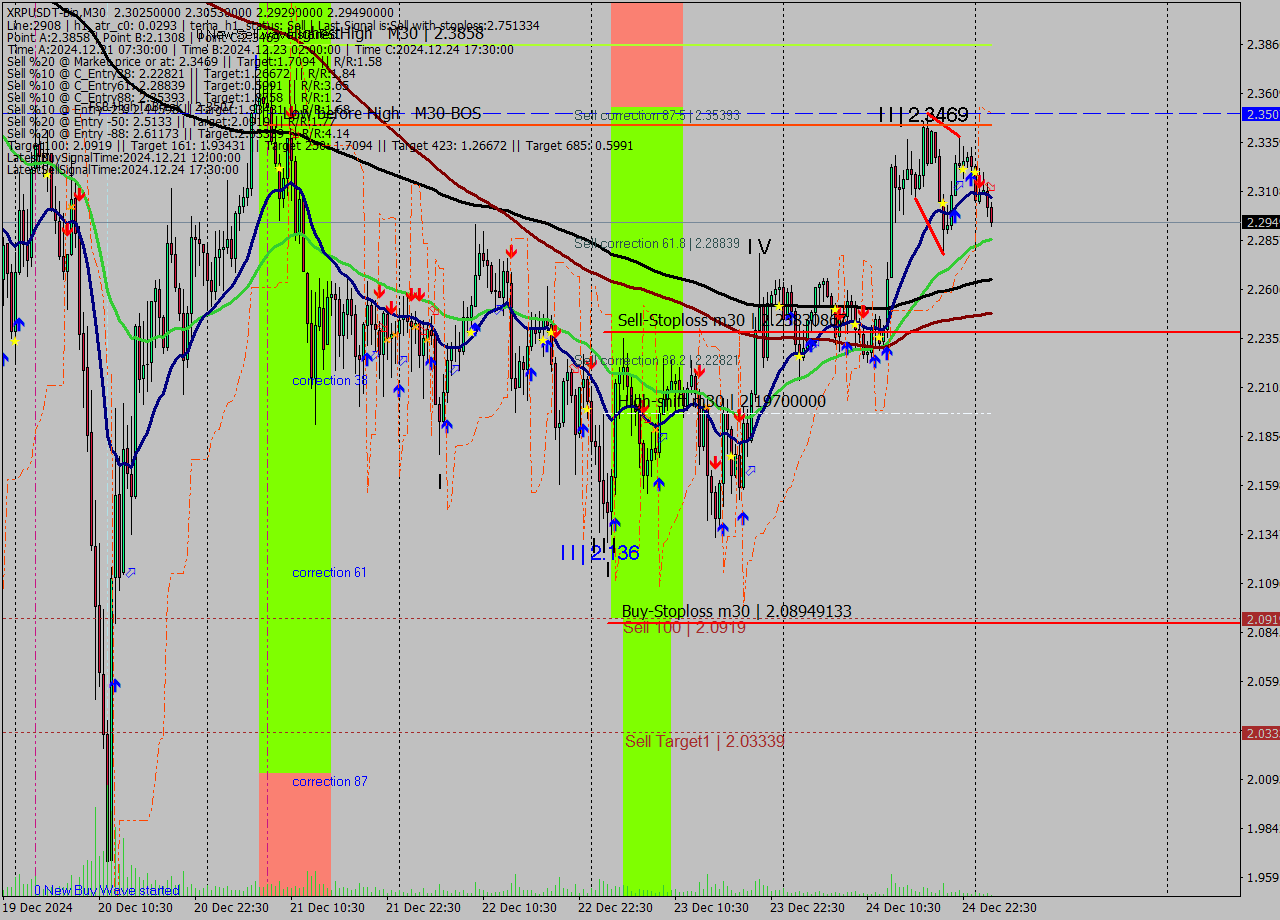1280x920 pixels.
Task: Click the '22 Dec 22:30' time axis label
Action: [x=616, y=908]
